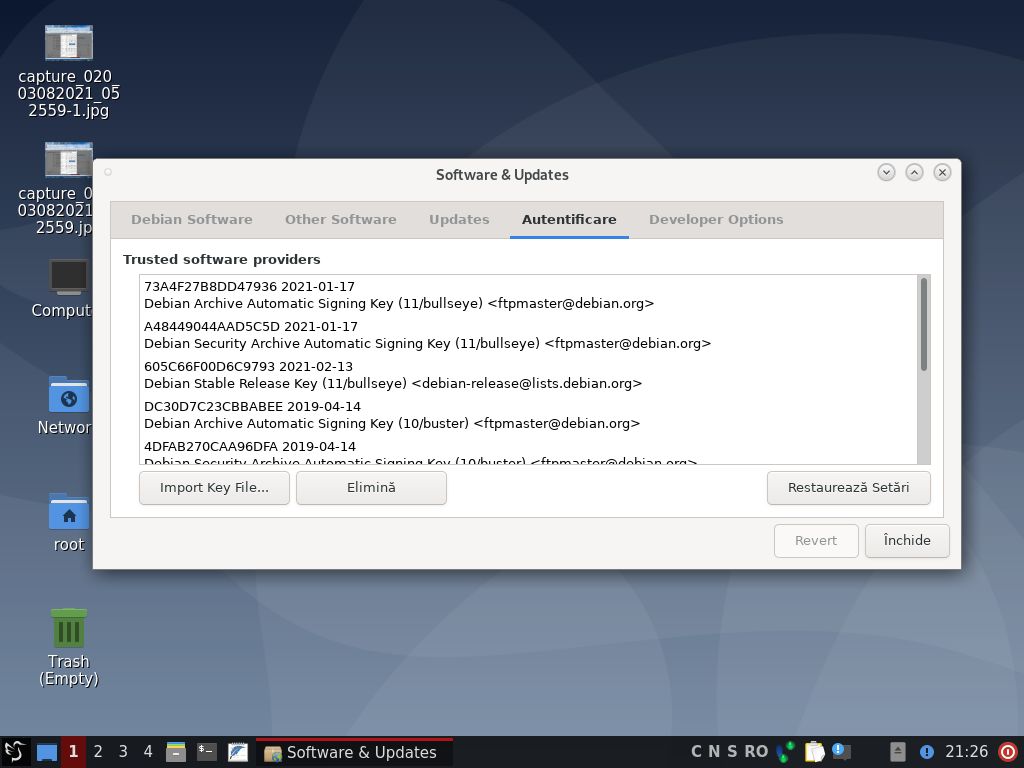Click the Import Key File... button
Image resolution: width=1024 pixels, height=768 pixels.
point(214,488)
